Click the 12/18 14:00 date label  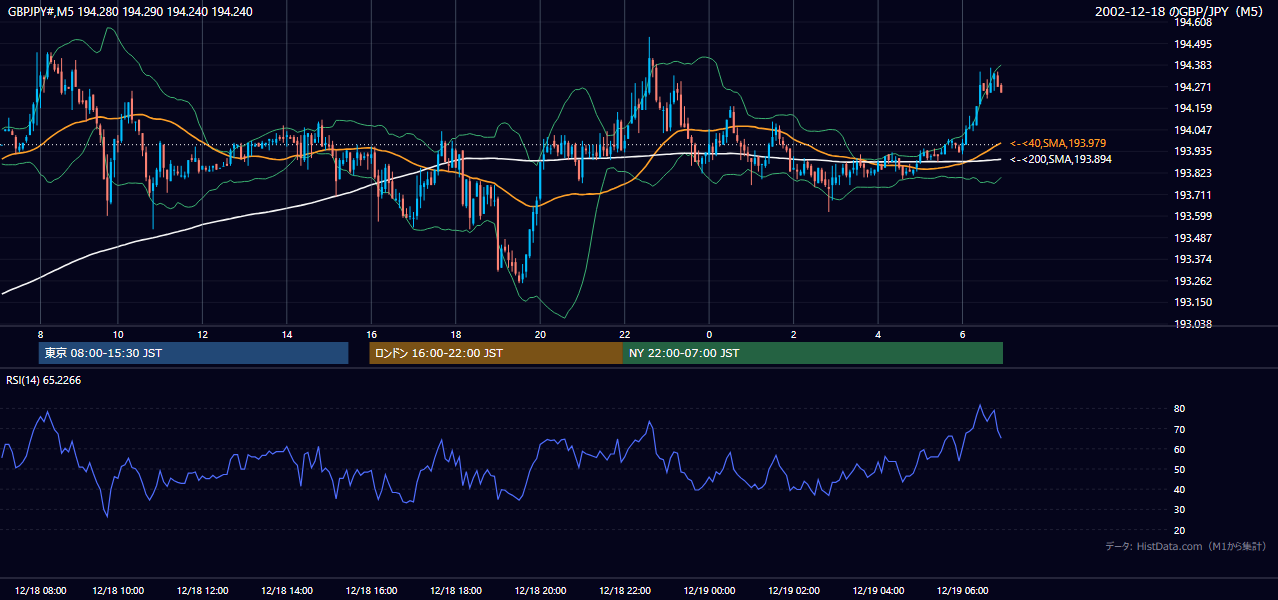pyautogui.click(x=287, y=590)
